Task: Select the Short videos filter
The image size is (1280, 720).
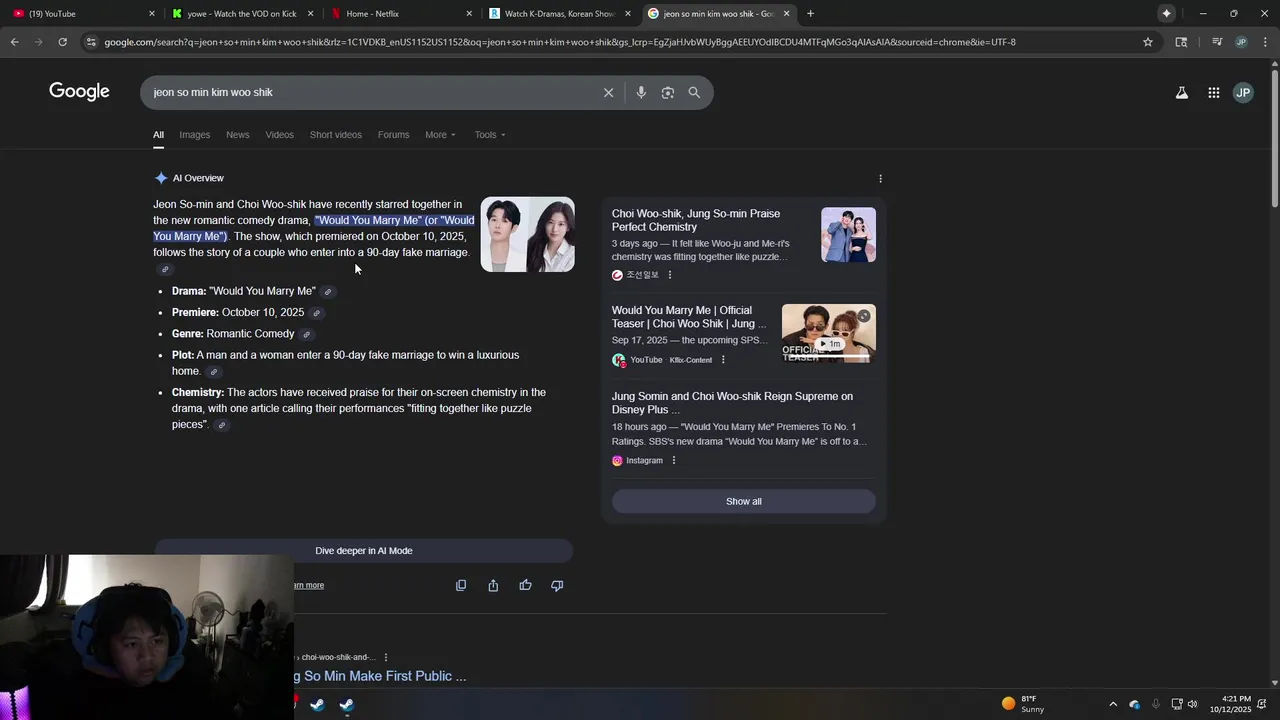Action: coord(335,134)
